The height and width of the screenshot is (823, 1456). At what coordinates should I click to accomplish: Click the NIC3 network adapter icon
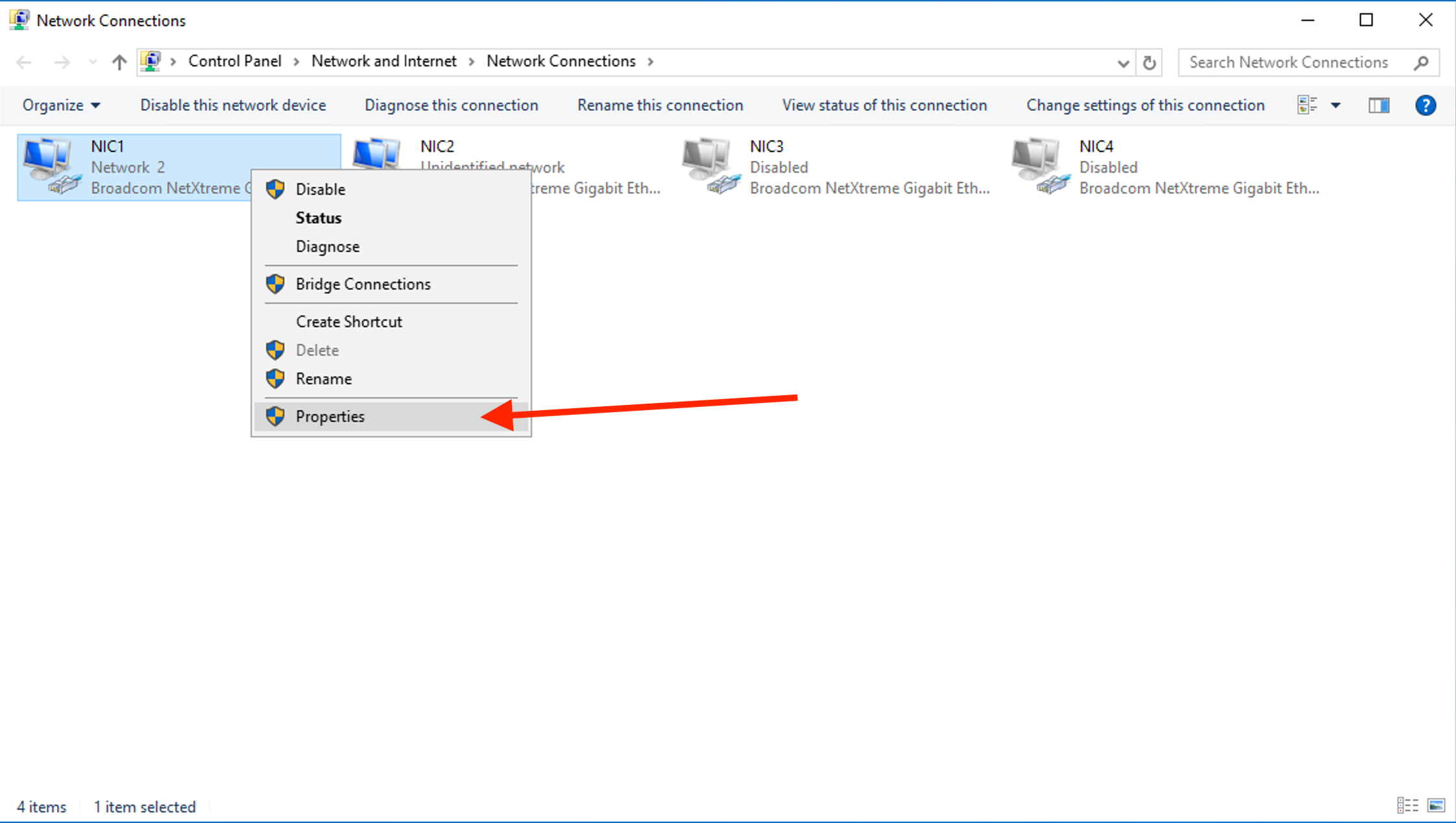tap(710, 166)
